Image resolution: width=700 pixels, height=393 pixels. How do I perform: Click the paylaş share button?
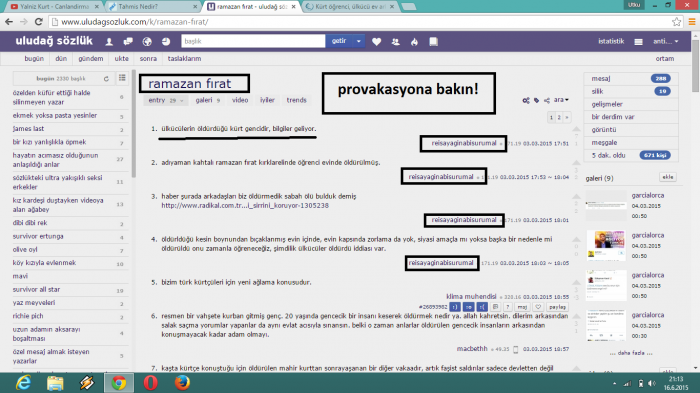(557, 307)
